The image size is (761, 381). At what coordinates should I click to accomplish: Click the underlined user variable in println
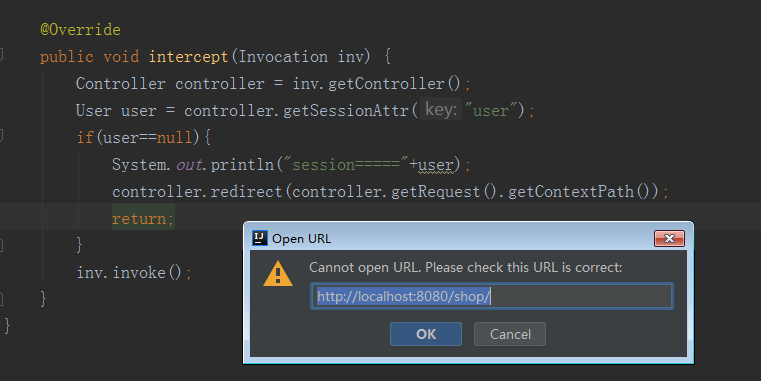(435, 165)
